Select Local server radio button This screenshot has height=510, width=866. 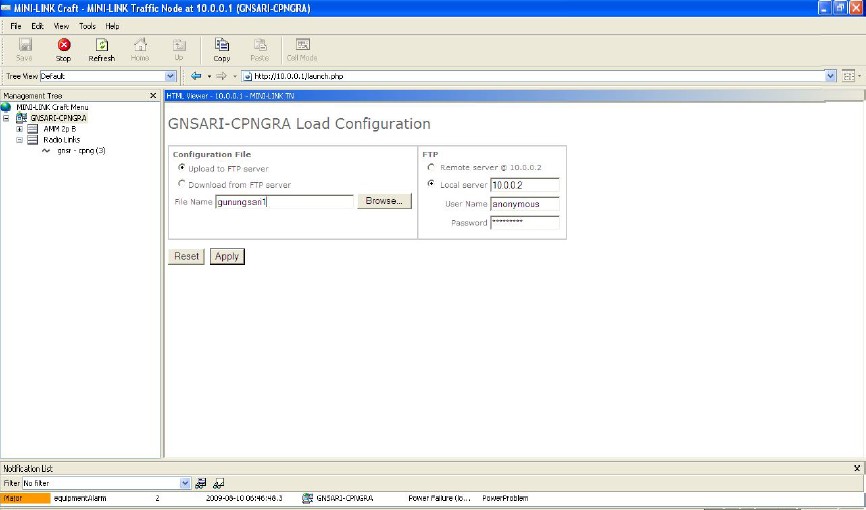(x=431, y=183)
